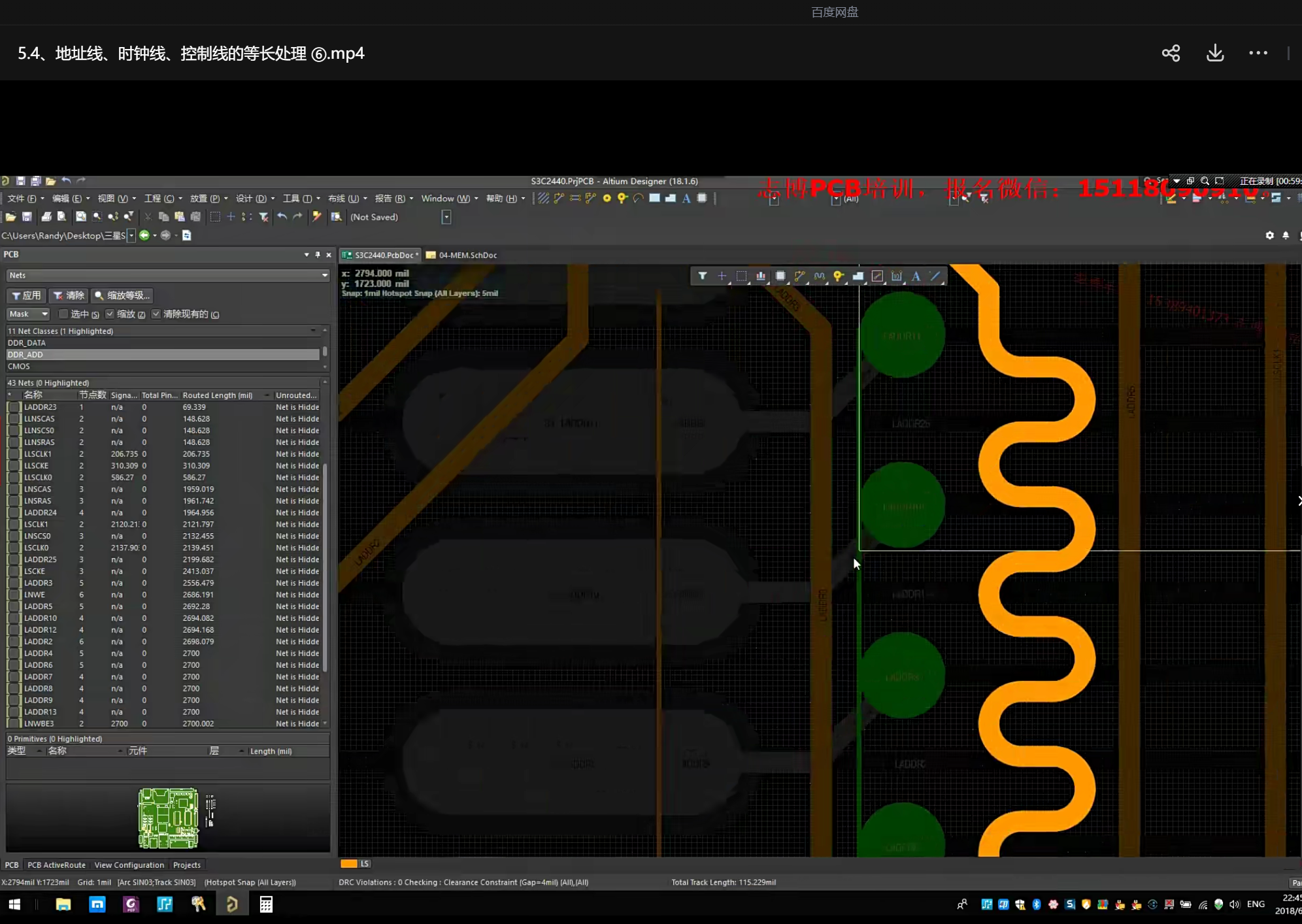The height and width of the screenshot is (924, 1302).
Task: Choose the dashed rectangle selection tool in the active bar
Action: [x=741, y=276]
